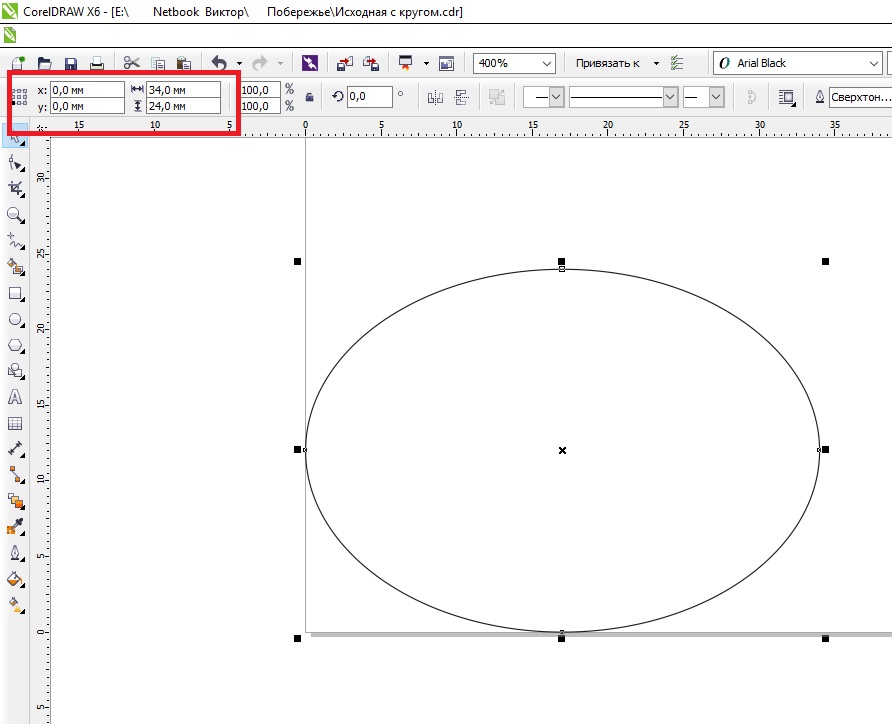Select the Ellipse tool in toolbox
Image resolution: width=892 pixels, height=724 pixels.
click(16, 320)
